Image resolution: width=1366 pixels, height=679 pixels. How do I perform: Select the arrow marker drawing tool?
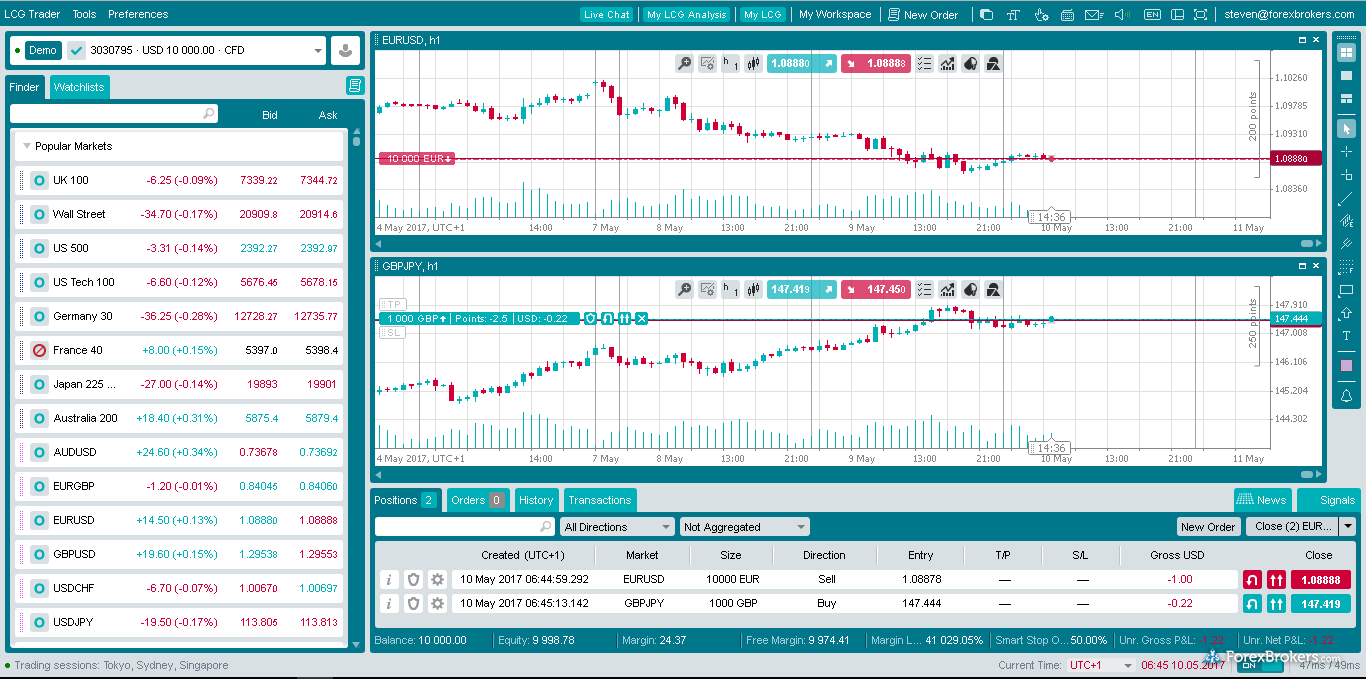(1346, 313)
